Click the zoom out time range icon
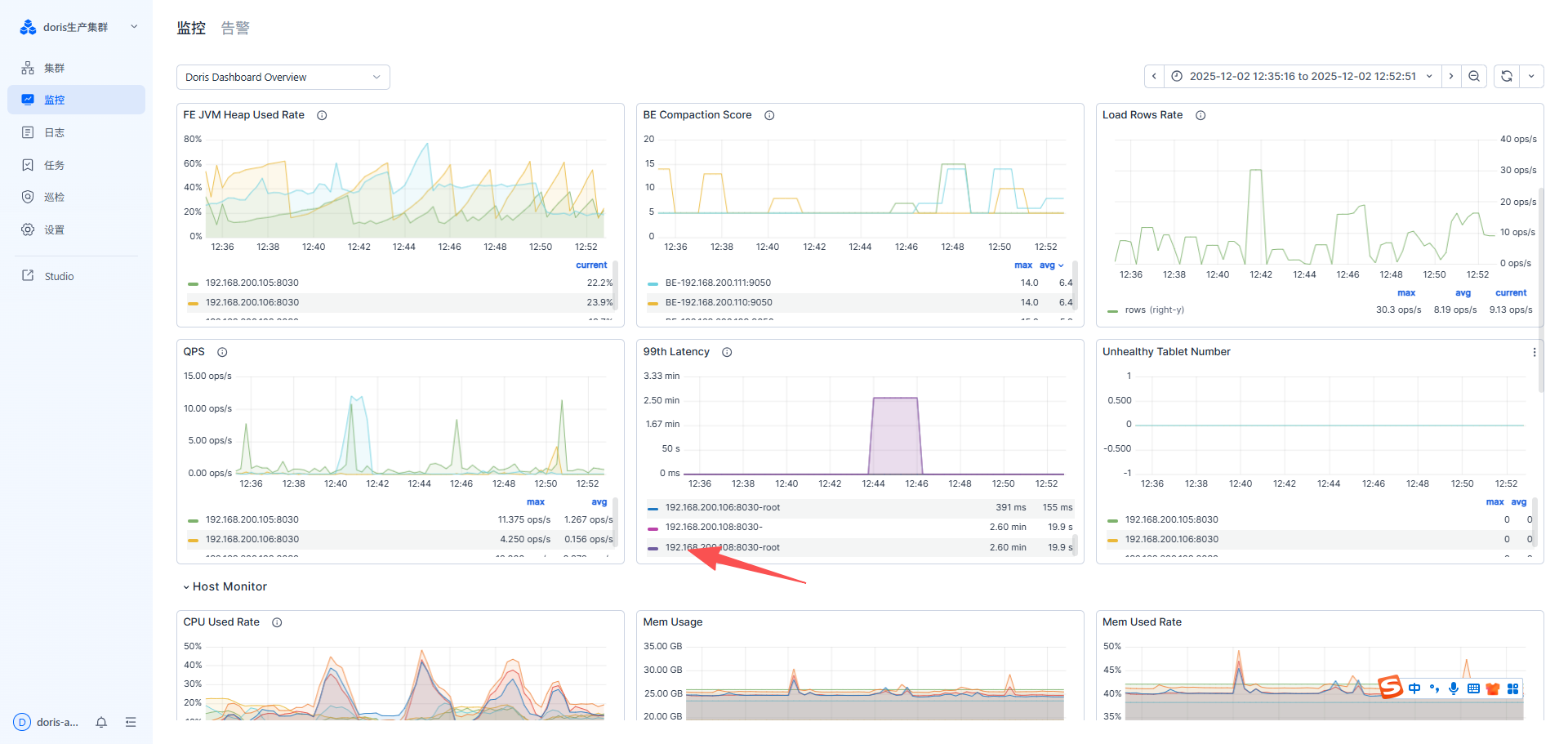Screen dimensions: 1568x744 click(1474, 76)
